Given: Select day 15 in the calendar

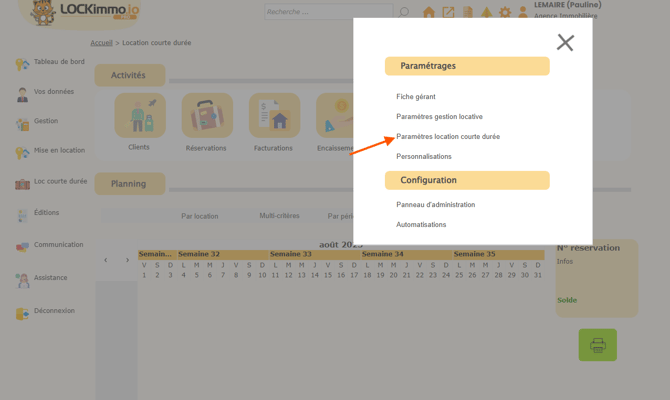Looking at the screenshot, I should [328, 275].
